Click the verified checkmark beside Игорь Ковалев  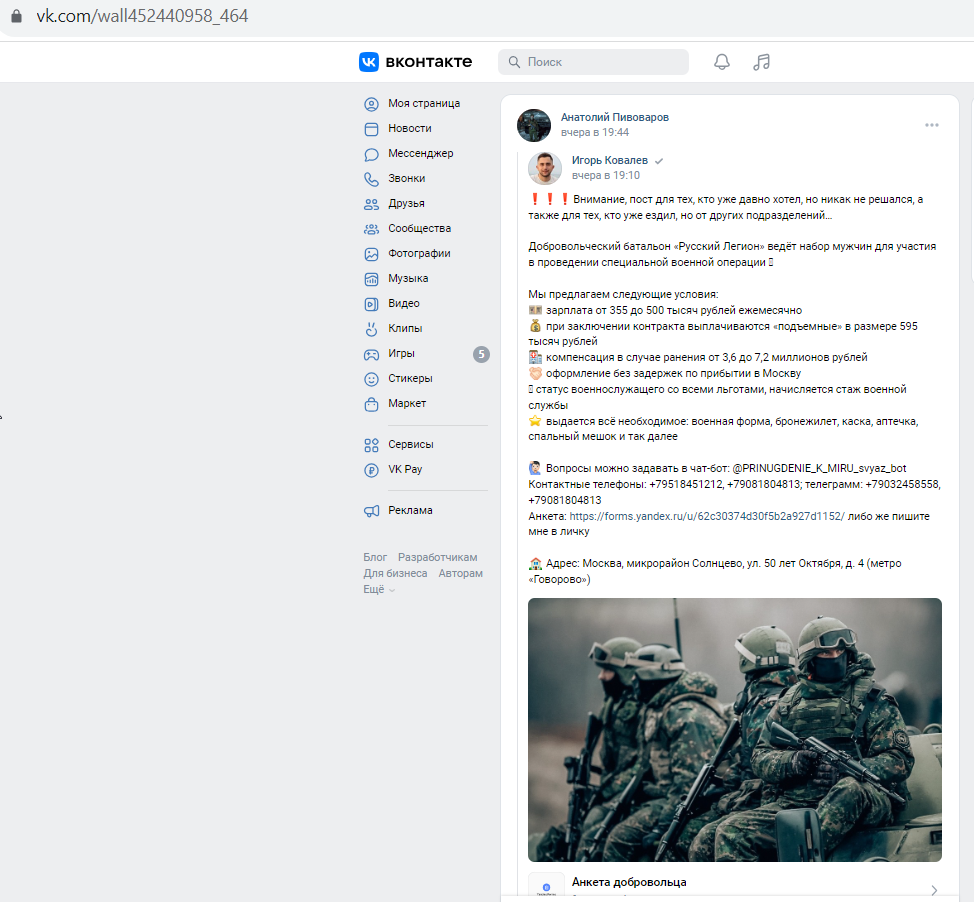659,161
